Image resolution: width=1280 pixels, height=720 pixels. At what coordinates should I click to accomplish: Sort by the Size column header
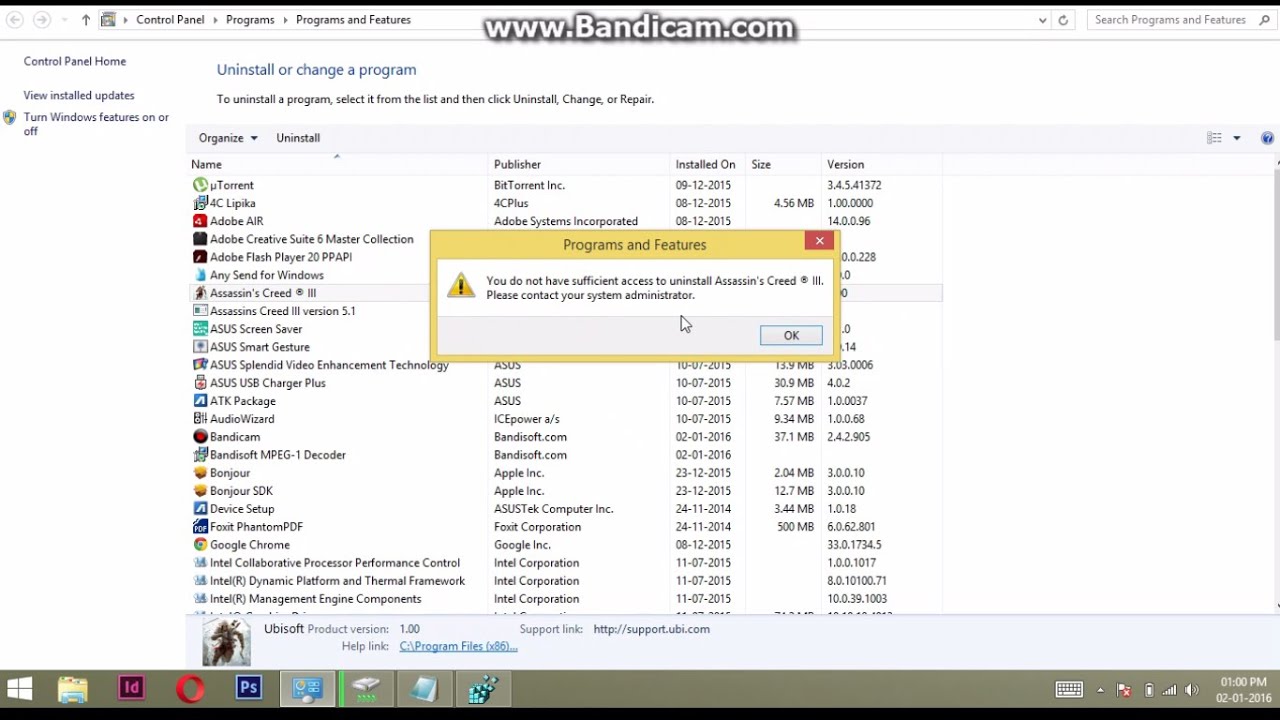click(x=784, y=164)
